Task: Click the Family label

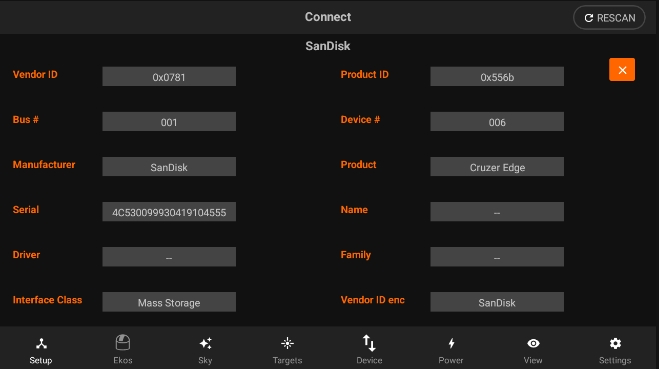Action: [x=356, y=255]
